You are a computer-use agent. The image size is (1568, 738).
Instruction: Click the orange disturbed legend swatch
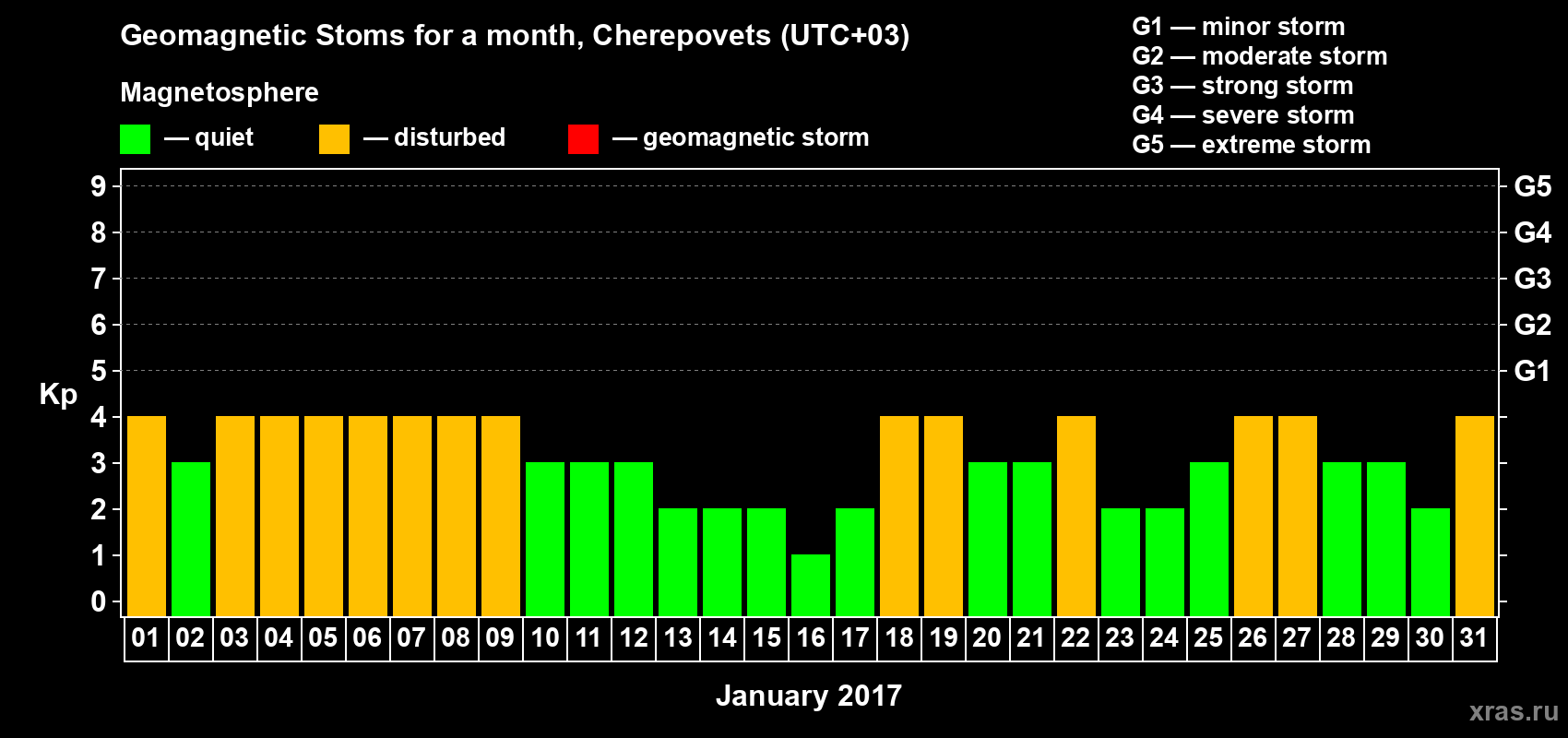click(334, 139)
